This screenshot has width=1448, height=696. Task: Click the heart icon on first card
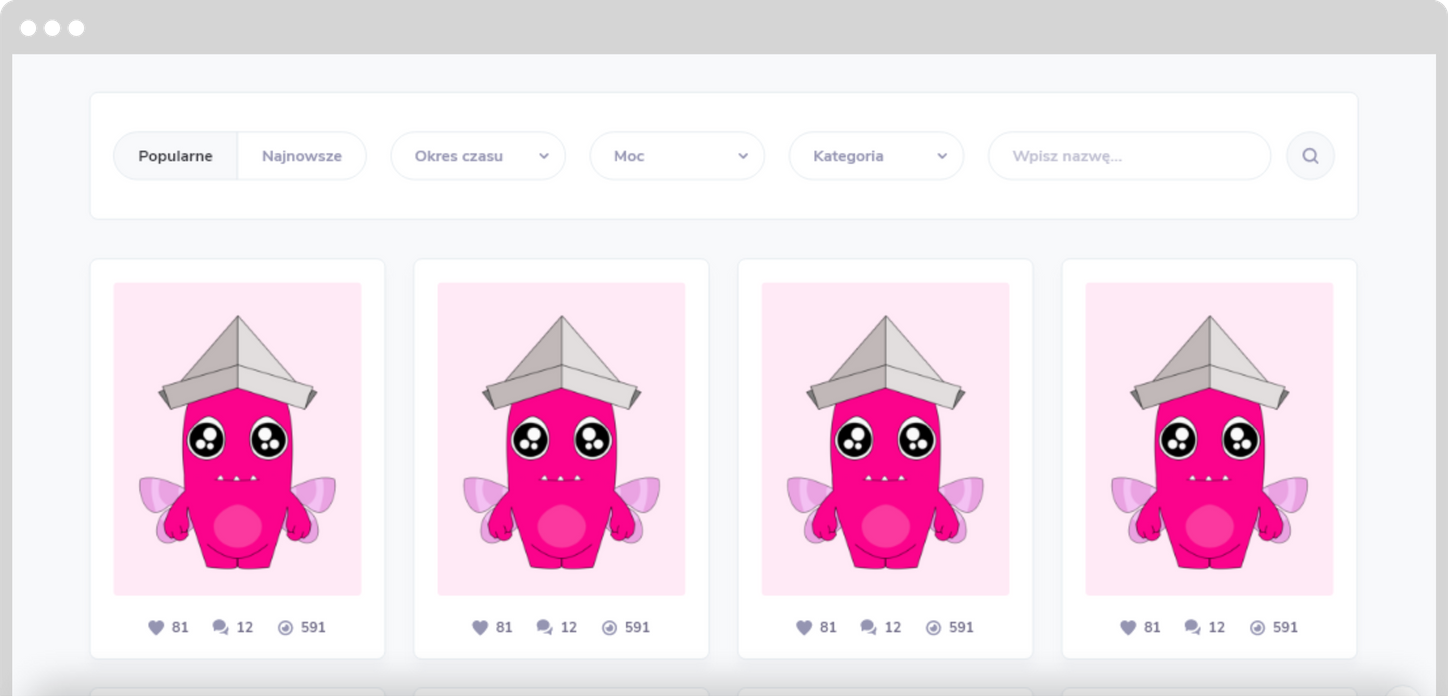point(156,628)
